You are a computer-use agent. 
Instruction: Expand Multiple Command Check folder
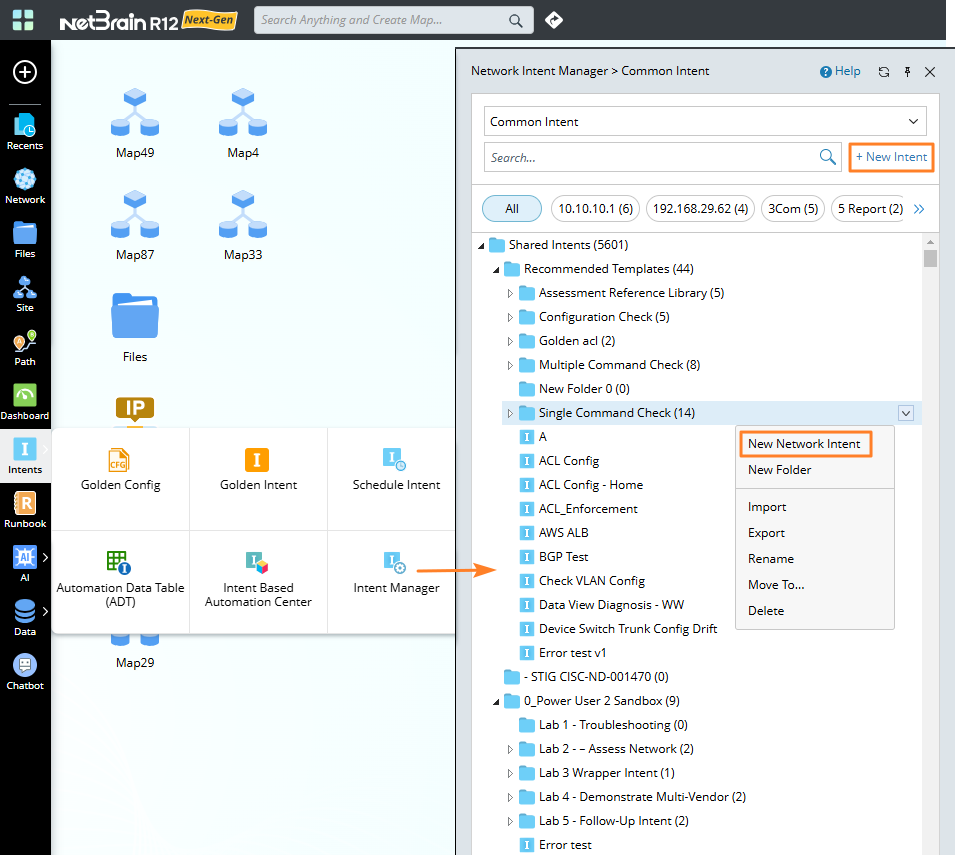[510, 365]
